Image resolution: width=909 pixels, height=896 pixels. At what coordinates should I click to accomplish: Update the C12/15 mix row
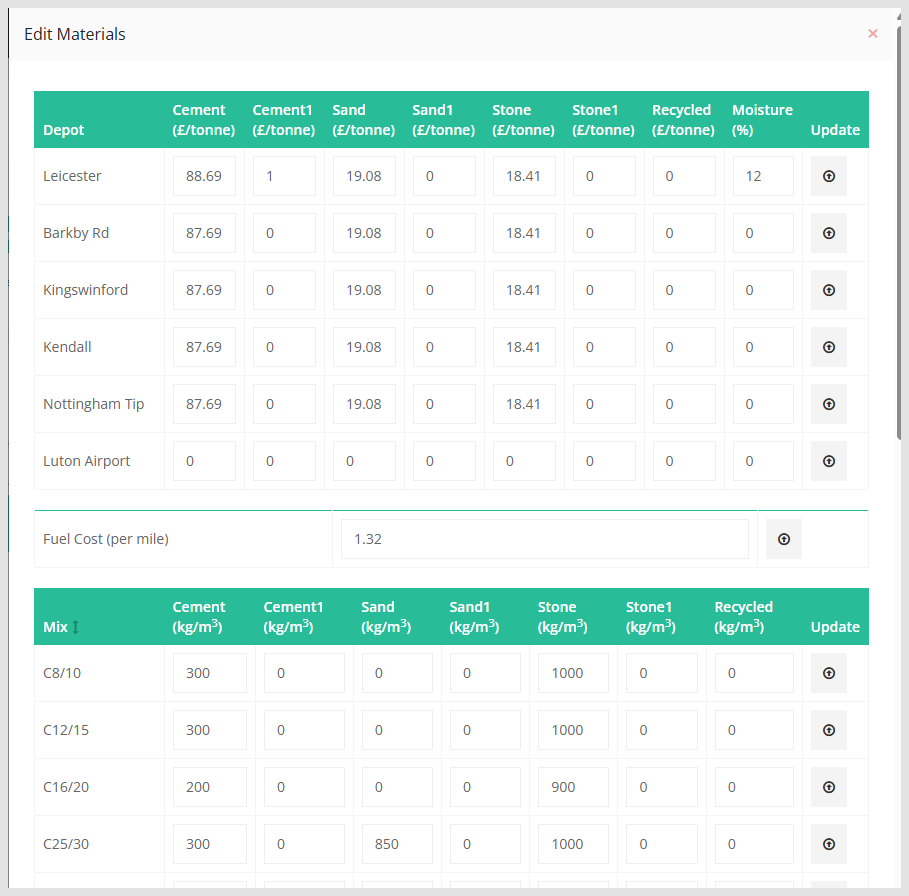pyautogui.click(x=828, y=730)
